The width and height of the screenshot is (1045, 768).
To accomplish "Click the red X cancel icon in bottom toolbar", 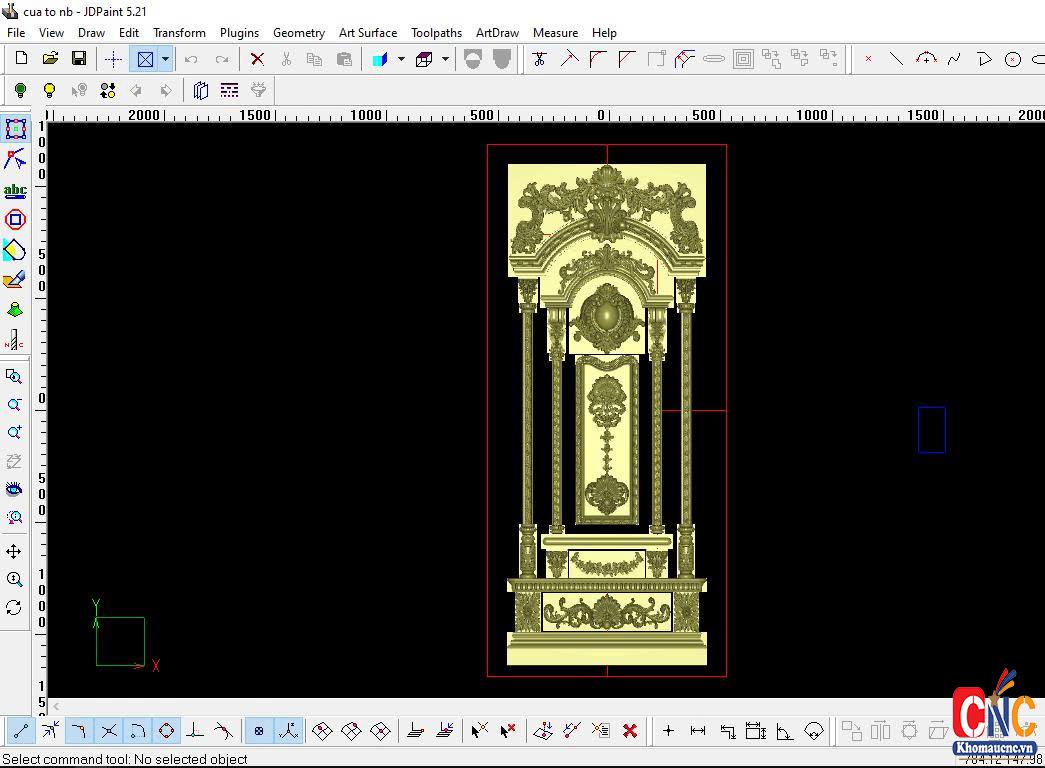I will coord(630,731).
